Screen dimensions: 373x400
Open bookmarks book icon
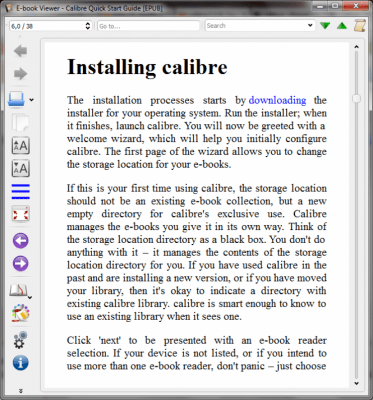pyautogui.click(x=18, y=290)
